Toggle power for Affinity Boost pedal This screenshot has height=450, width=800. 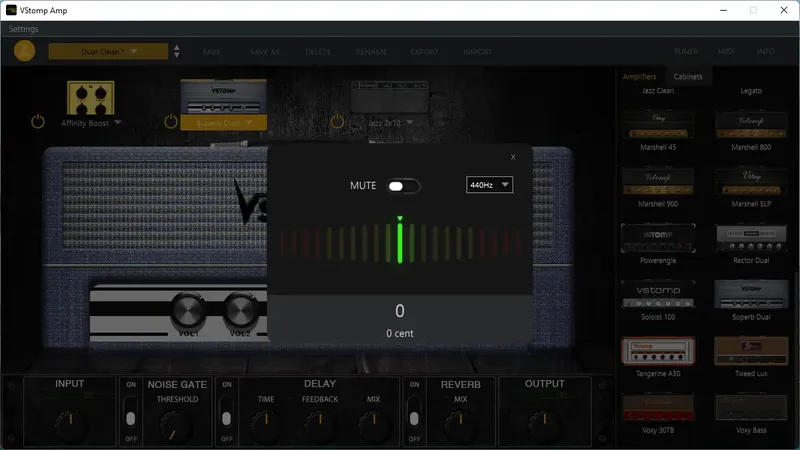tap(38, 122)
